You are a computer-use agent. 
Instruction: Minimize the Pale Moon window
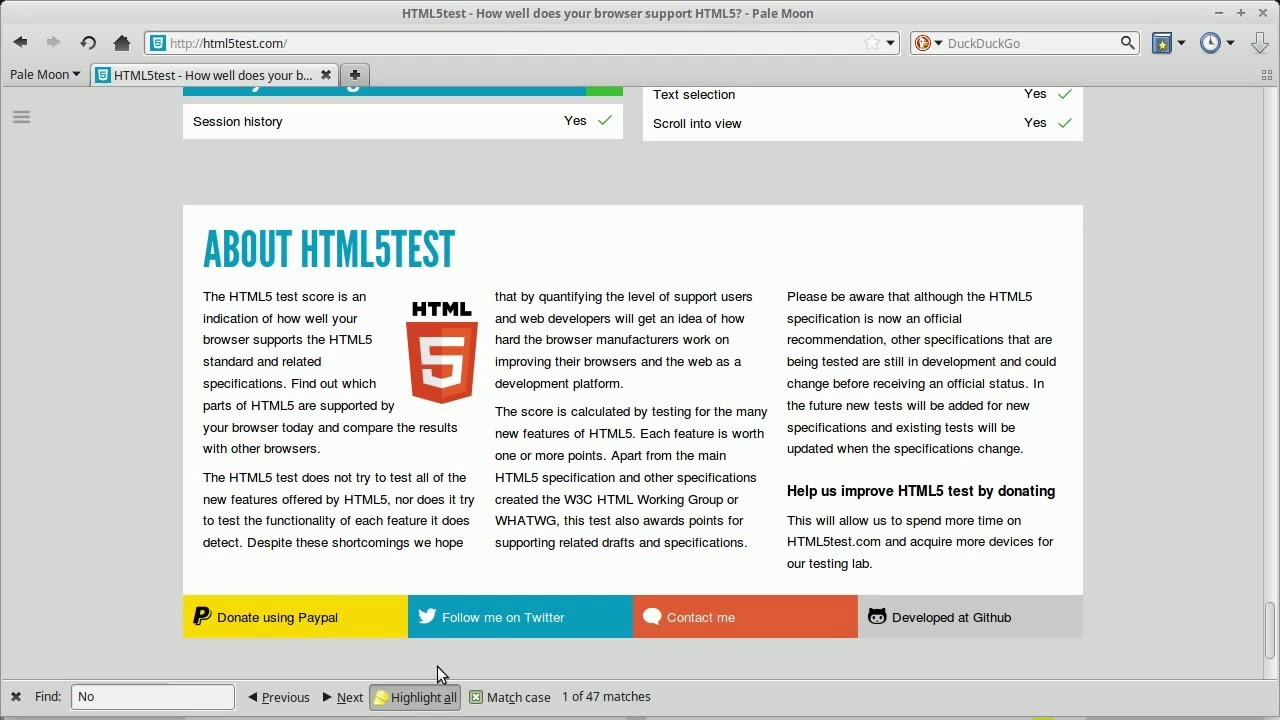tap(1219, 13)
